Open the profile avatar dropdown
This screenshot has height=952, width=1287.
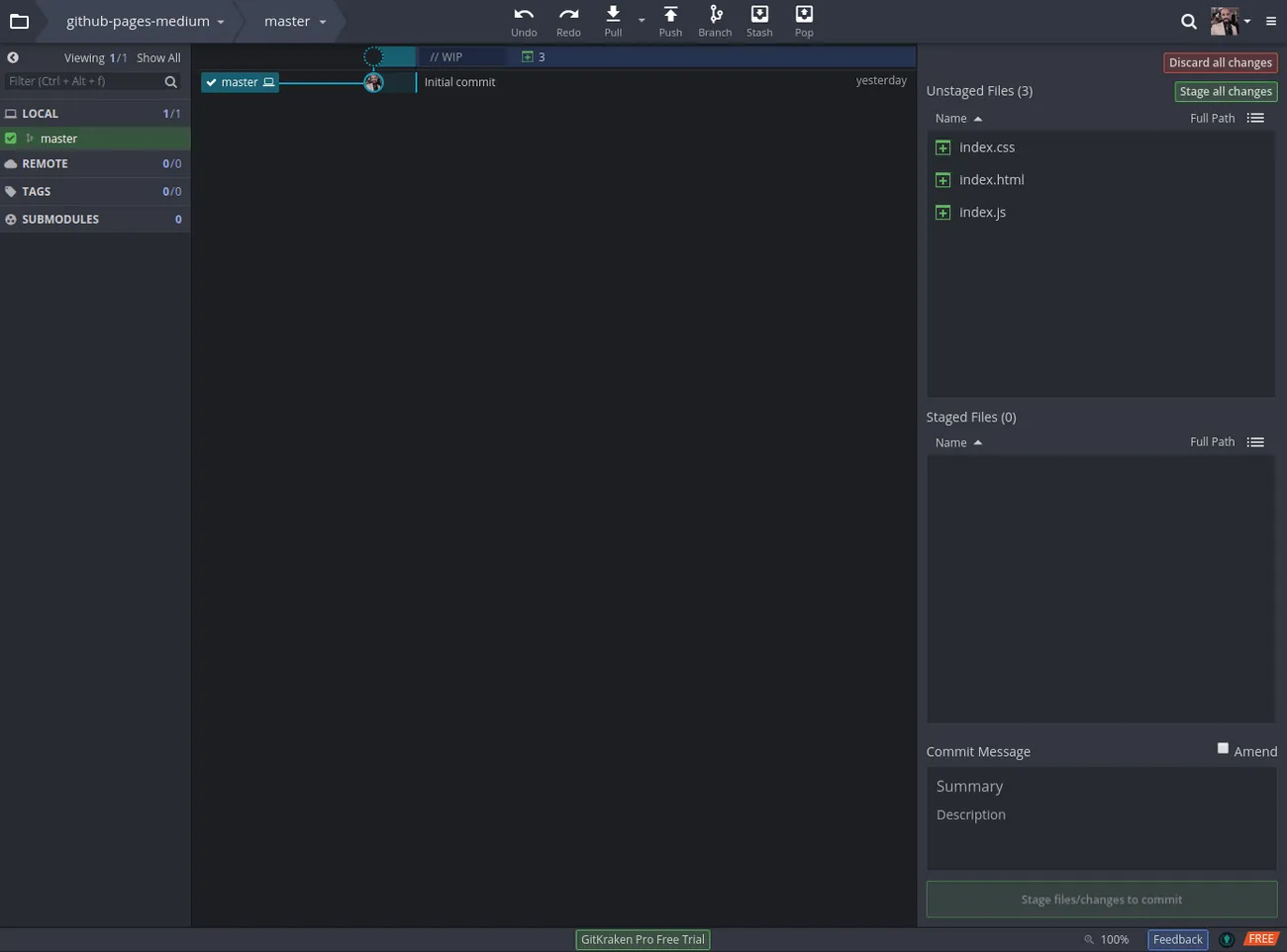1231,21
